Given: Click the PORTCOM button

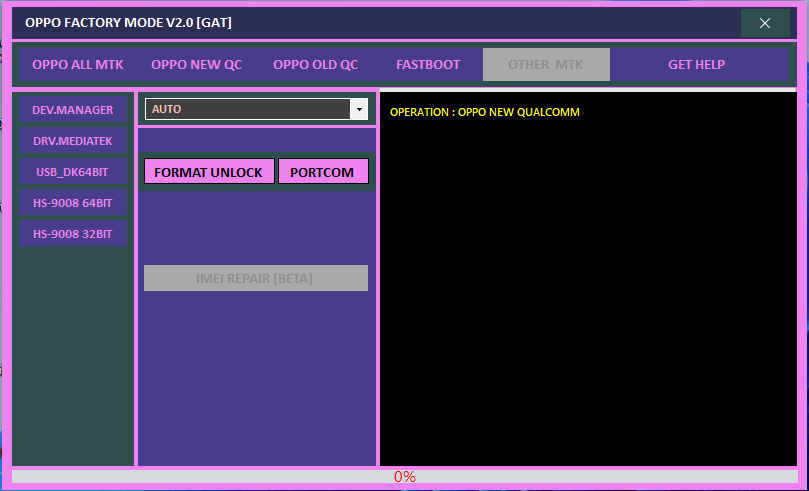Looking at the screenshot, I should pos(322,172).
